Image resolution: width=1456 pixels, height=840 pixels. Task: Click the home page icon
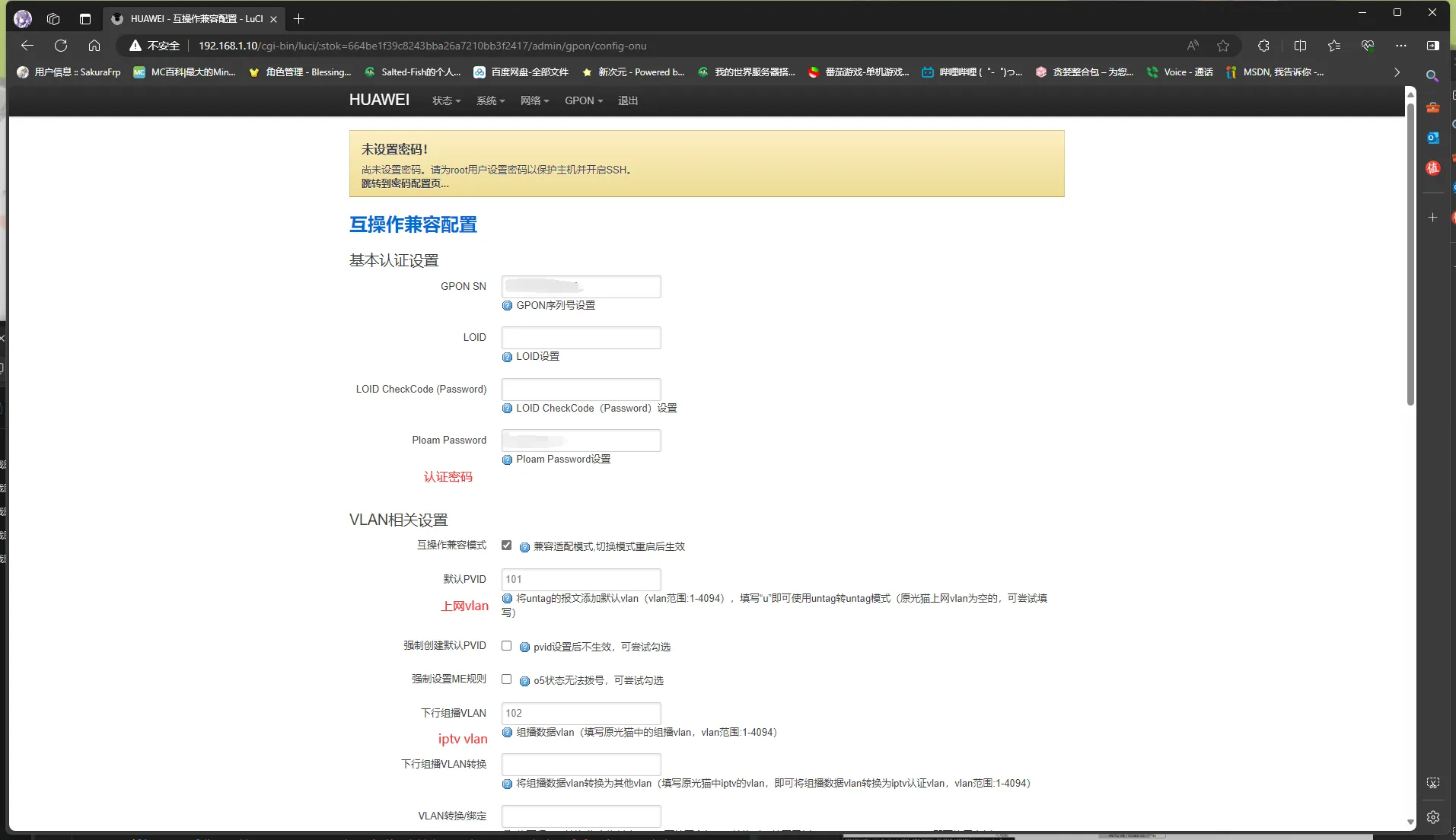point(94,46)
